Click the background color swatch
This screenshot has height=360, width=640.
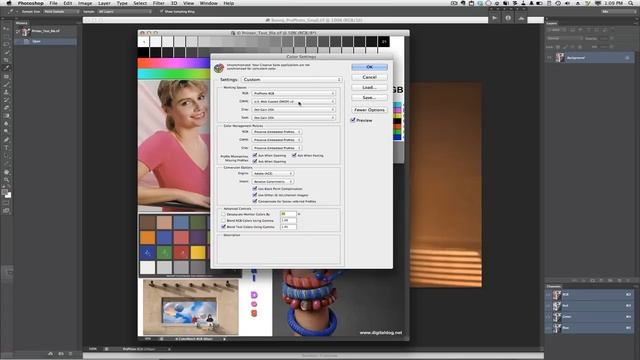(x=9, y=196)
